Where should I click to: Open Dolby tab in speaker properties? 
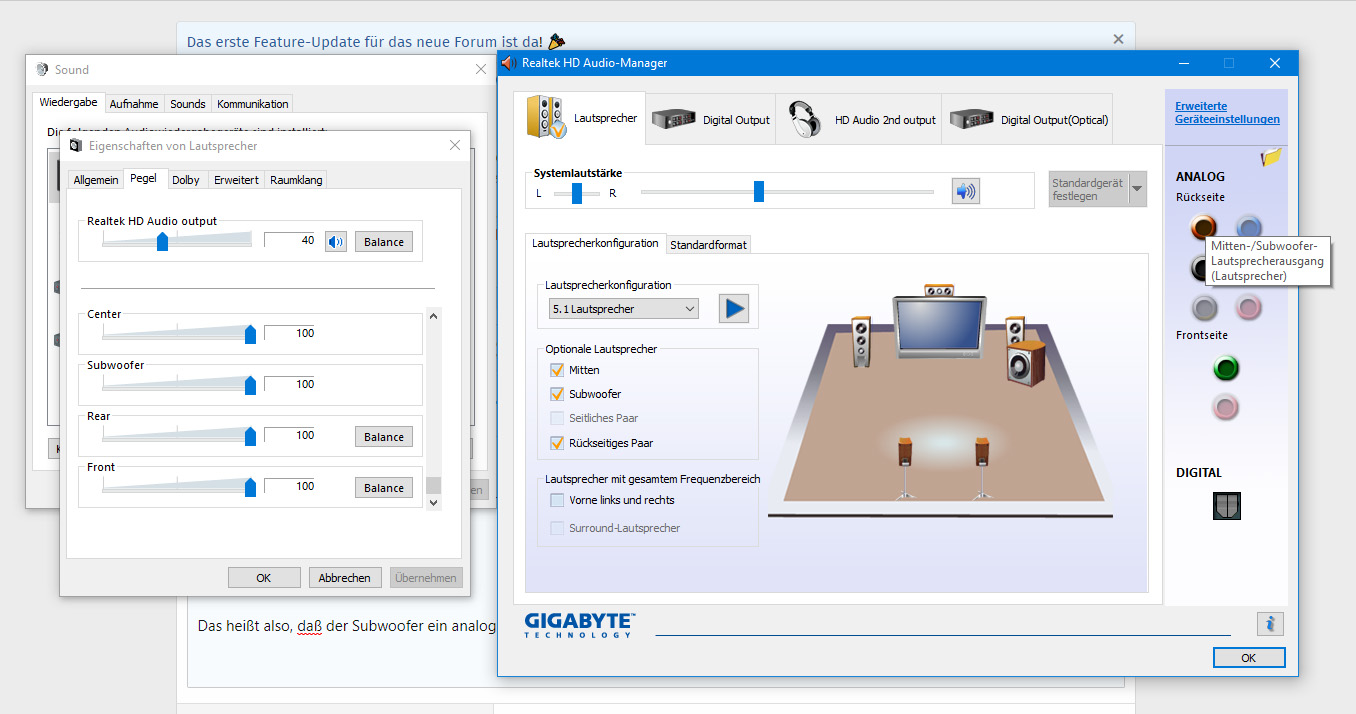point(185,180)
